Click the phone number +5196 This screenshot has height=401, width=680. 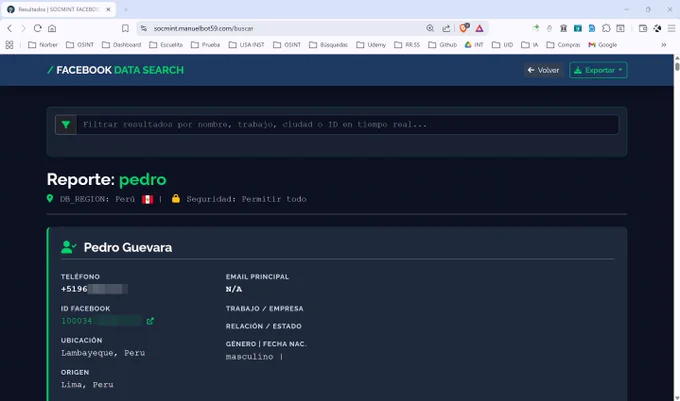coord(94,289)
